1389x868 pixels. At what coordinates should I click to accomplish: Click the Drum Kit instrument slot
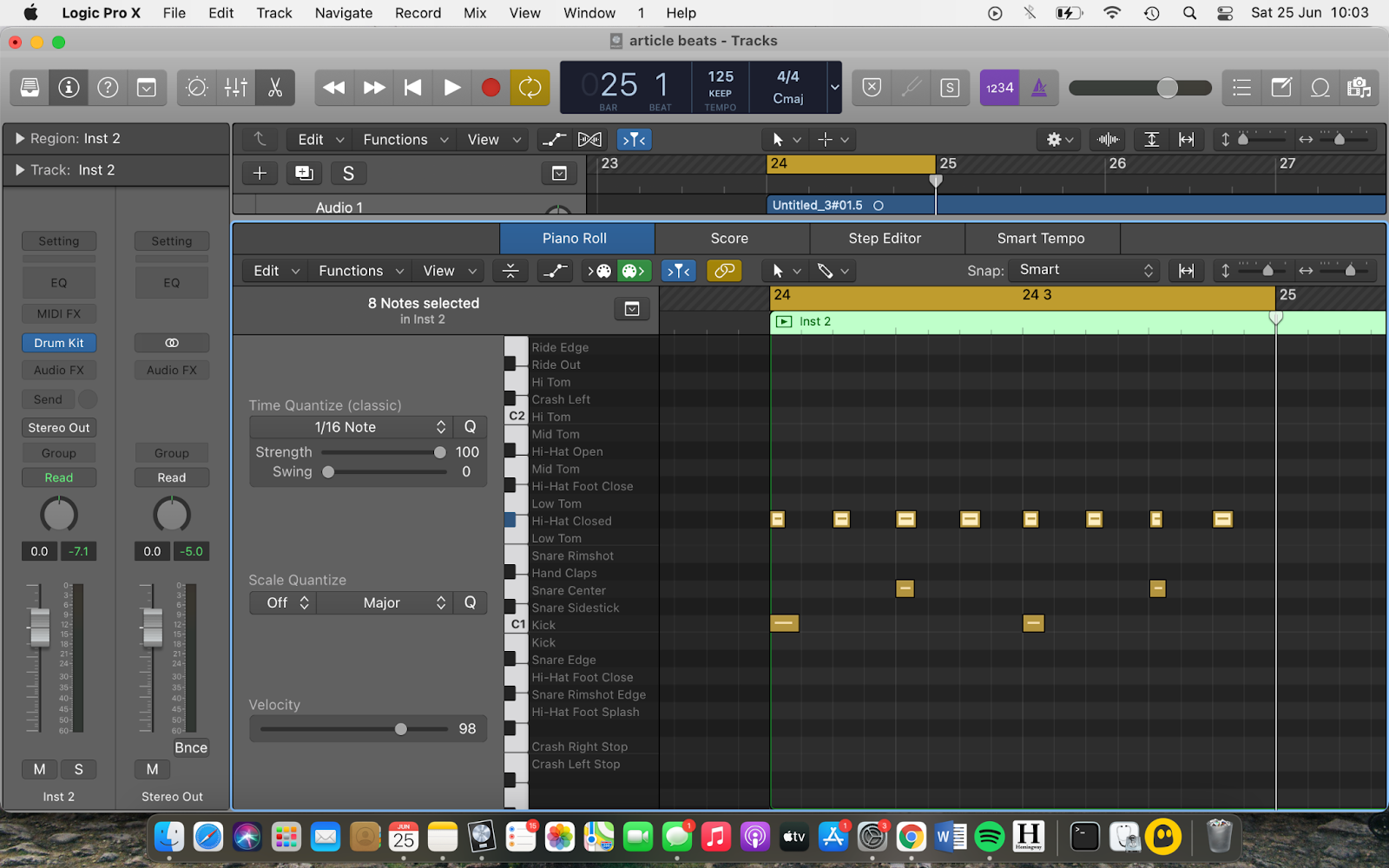[59, 343]
